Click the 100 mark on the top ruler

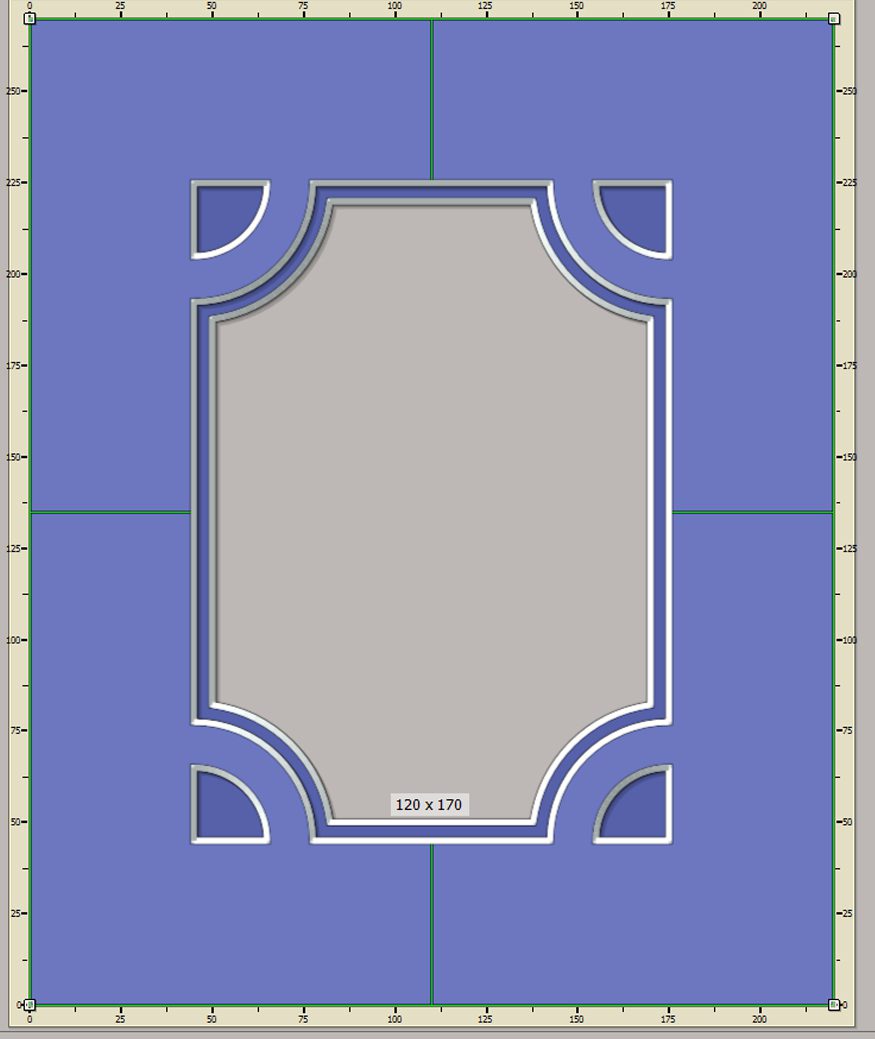tap(394, 6)
